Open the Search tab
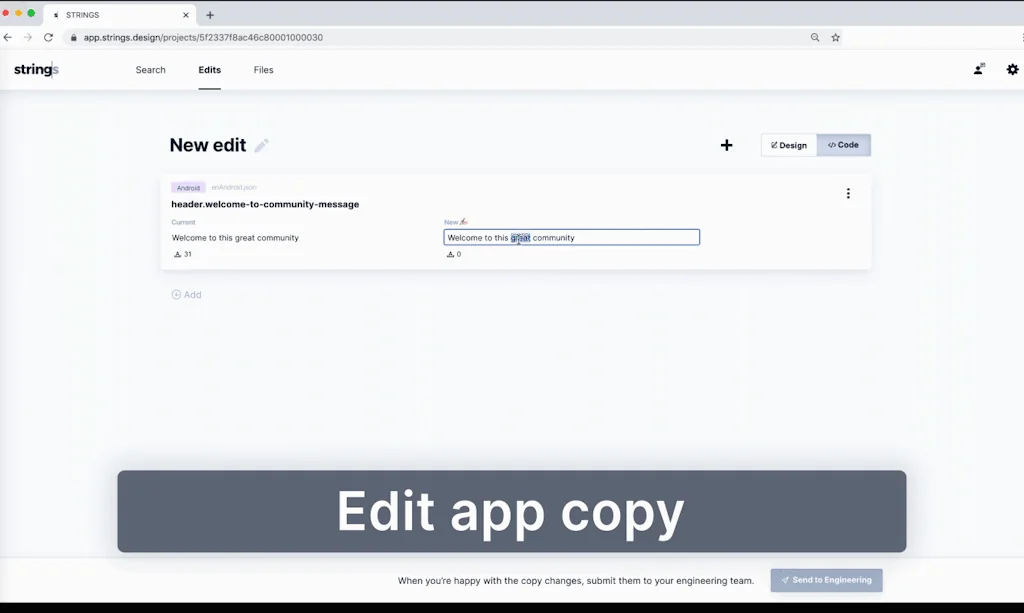Screen dimensions: 1024x613 [x=151, y=70]
